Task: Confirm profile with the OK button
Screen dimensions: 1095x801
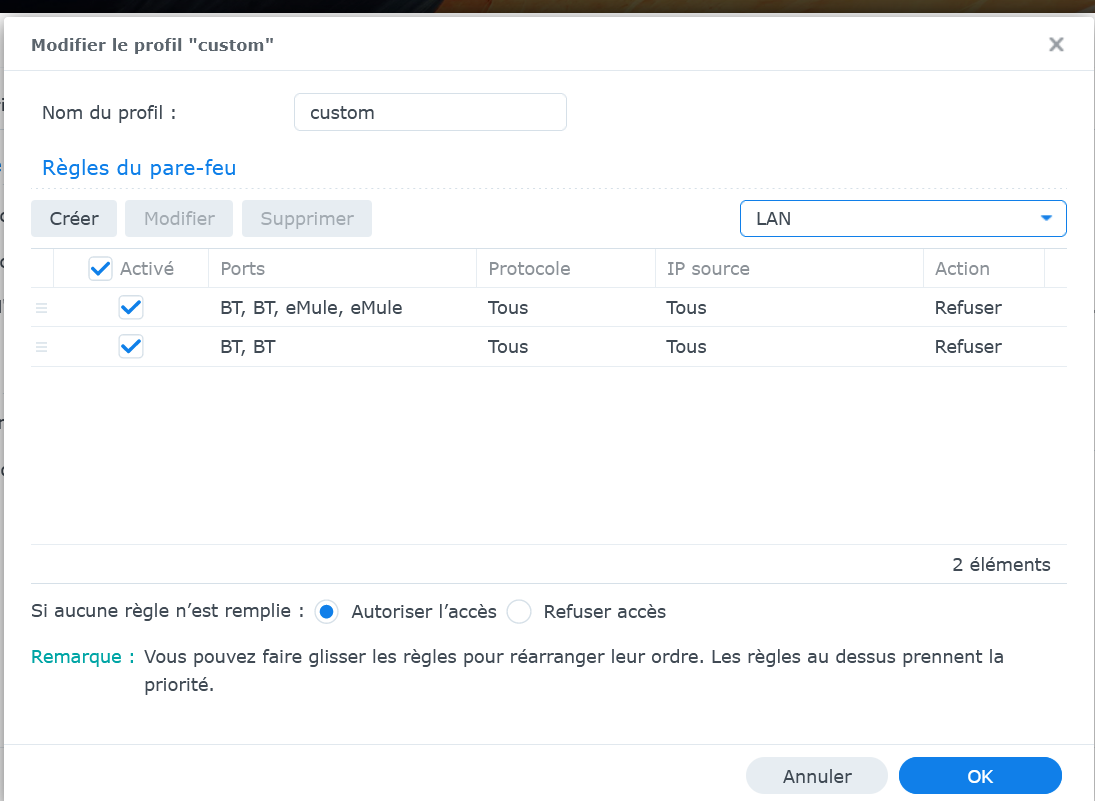Action: click(979, 776)
